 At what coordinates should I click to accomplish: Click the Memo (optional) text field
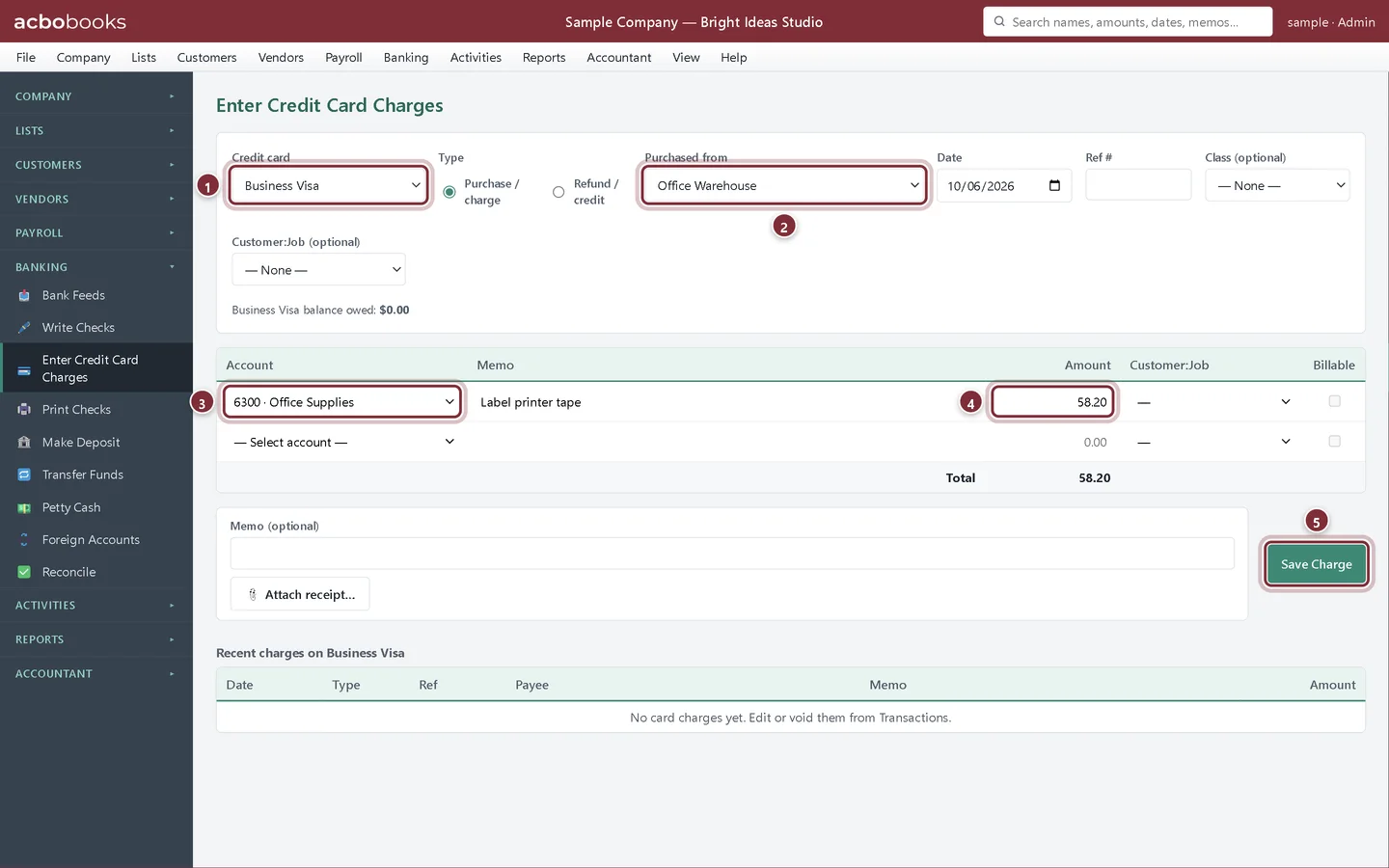point(732,554)
